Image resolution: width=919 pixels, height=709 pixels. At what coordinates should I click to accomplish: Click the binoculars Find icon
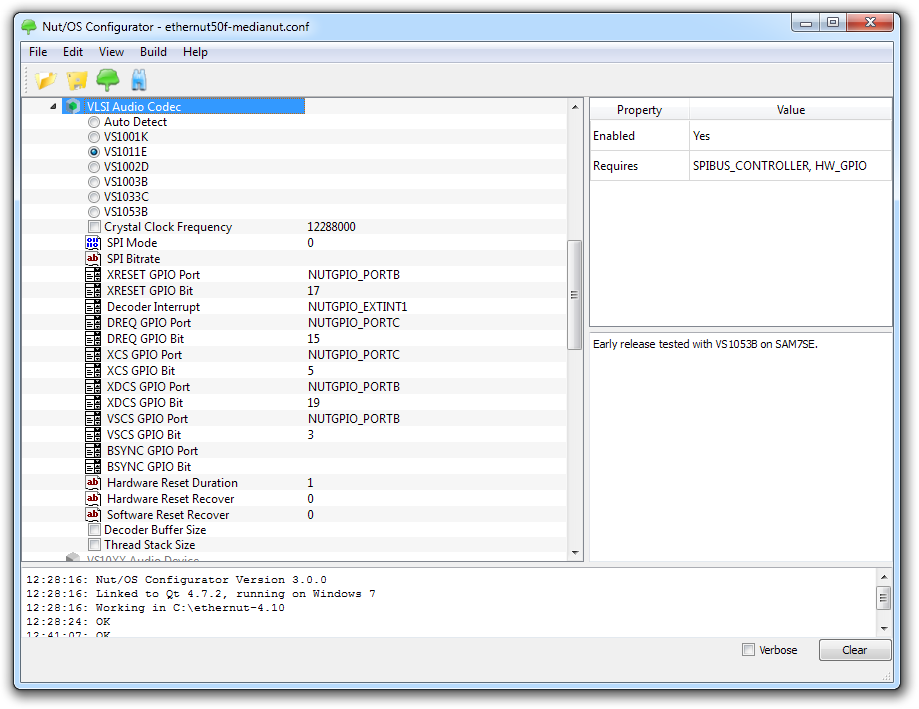coord(138,79)
